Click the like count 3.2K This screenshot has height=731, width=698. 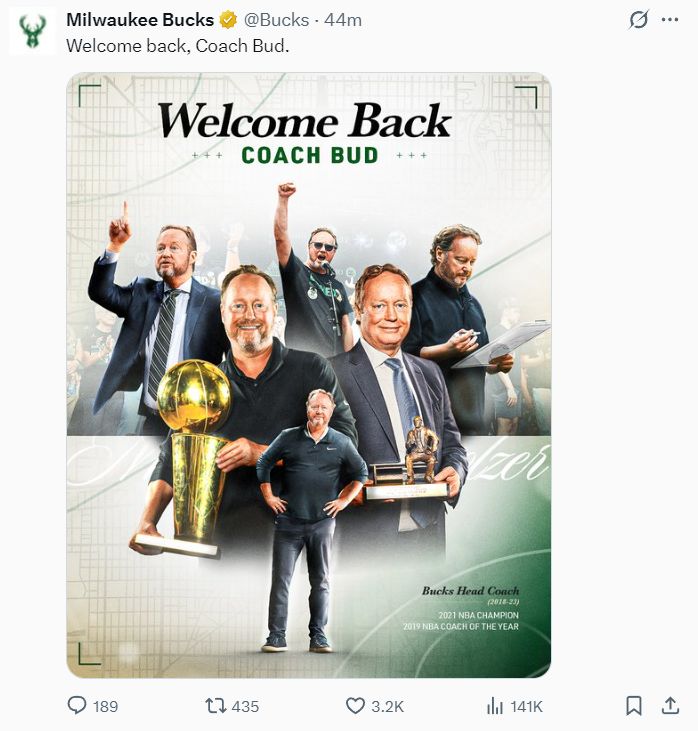(387, 707)
